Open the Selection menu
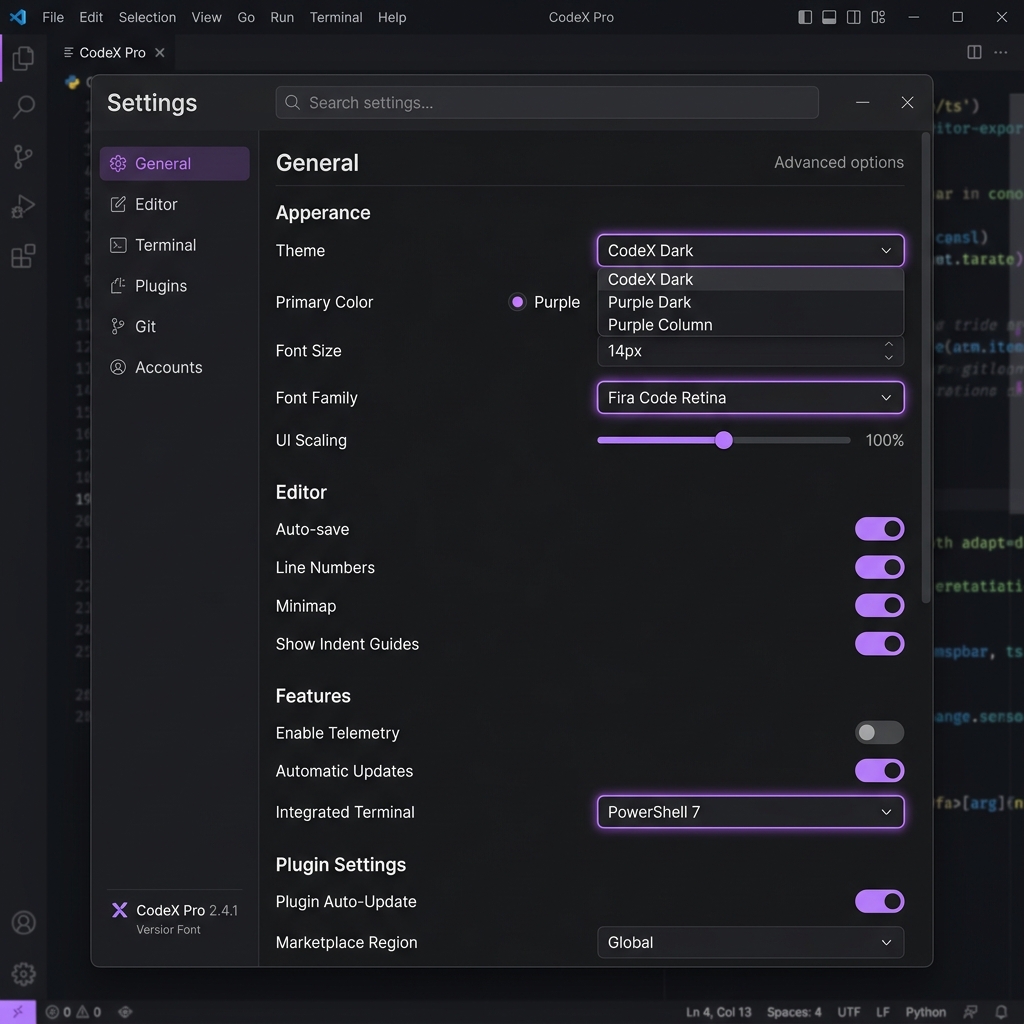1024x1024 pixels. pyautogui.click(x=147, y=17)
